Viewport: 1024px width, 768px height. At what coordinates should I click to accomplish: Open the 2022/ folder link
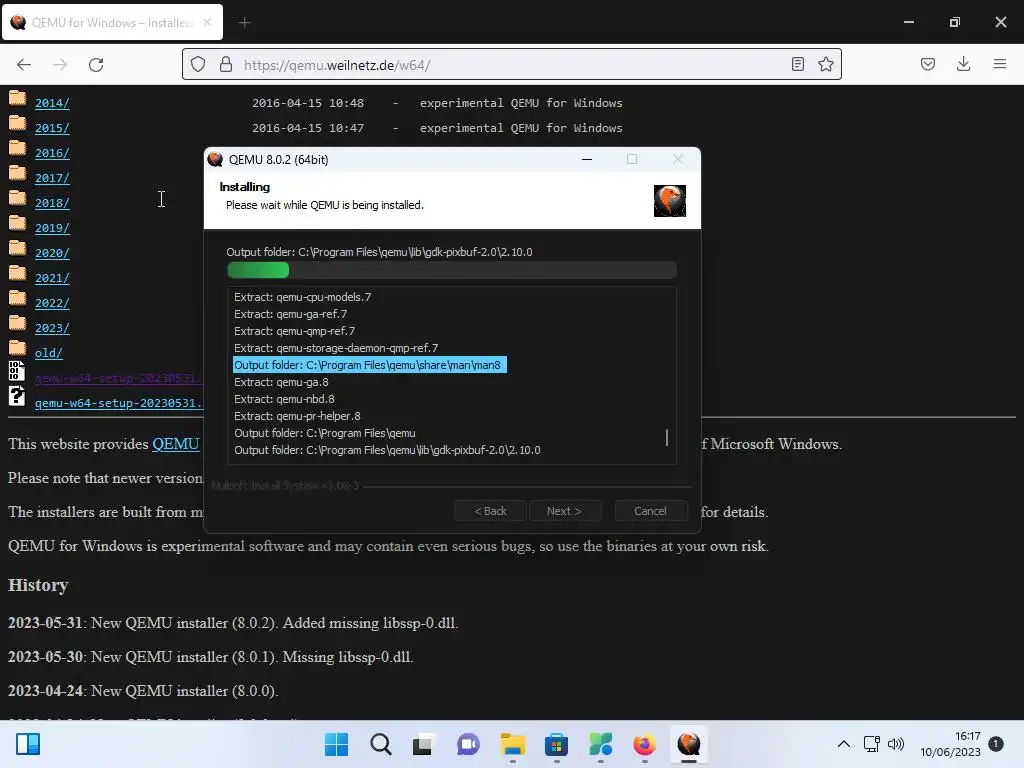pos(52,303)
